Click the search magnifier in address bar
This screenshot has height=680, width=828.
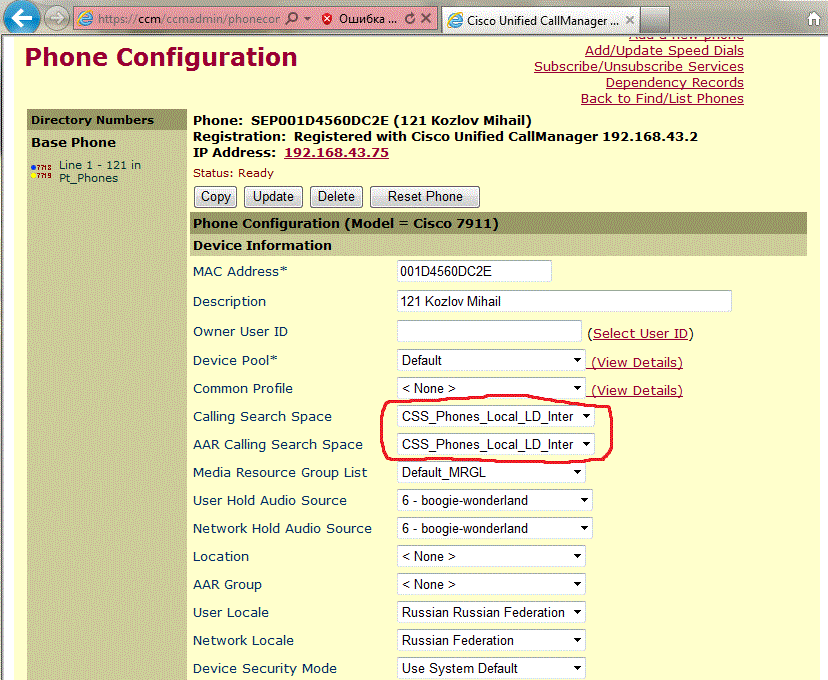point(291,19)
